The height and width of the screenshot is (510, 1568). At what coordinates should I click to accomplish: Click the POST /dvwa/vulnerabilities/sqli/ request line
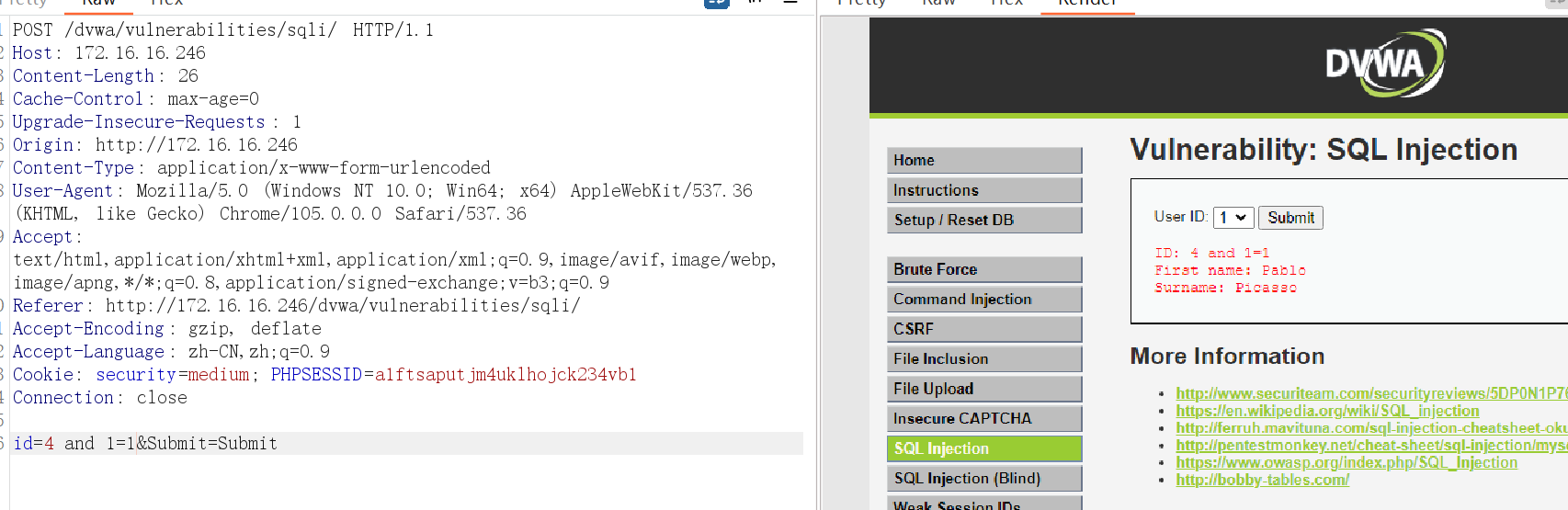point(222,29)
